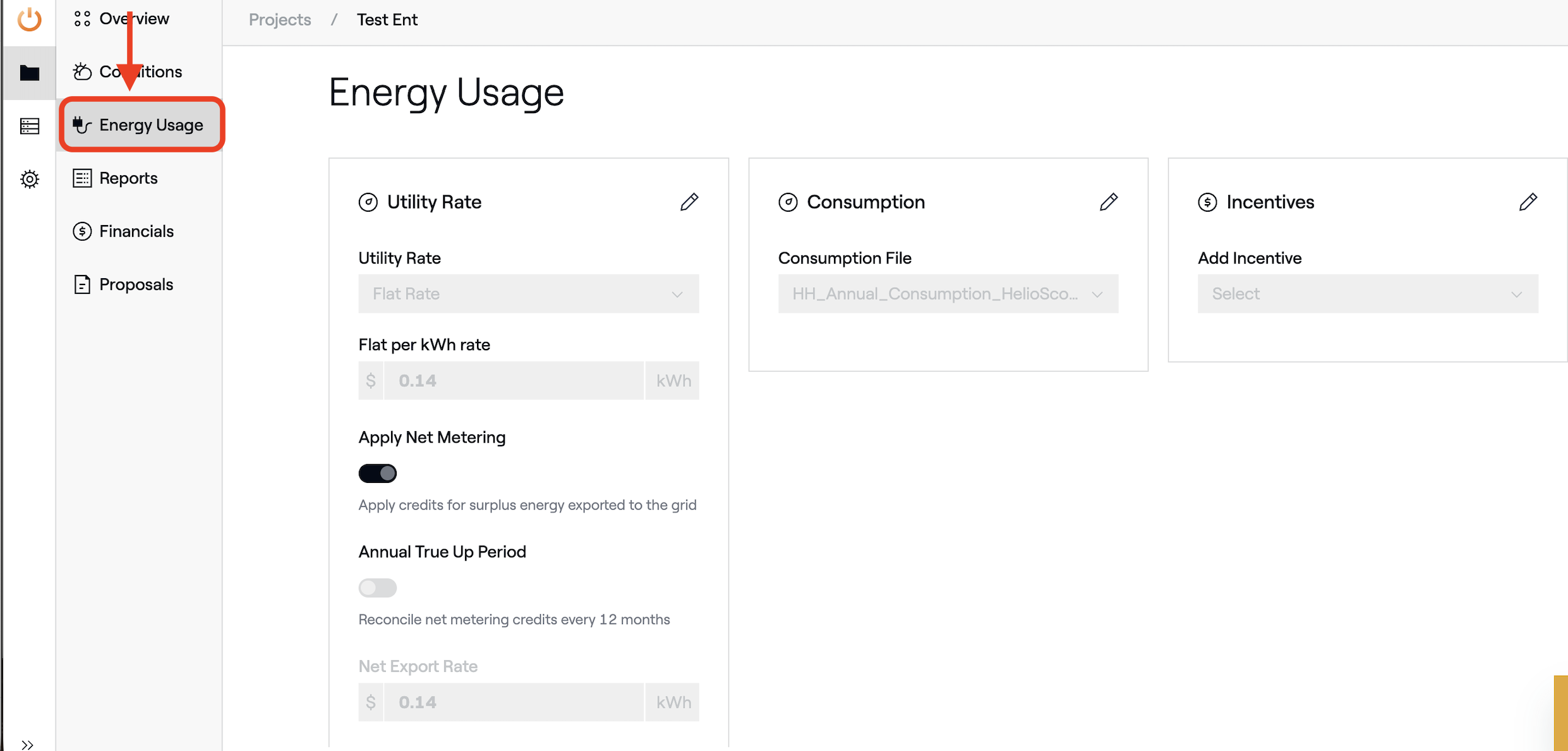The height and width of the screenshot is (751, 1568).
Task: Open the list/library icon in left rail
Action: tap(29, 126)
